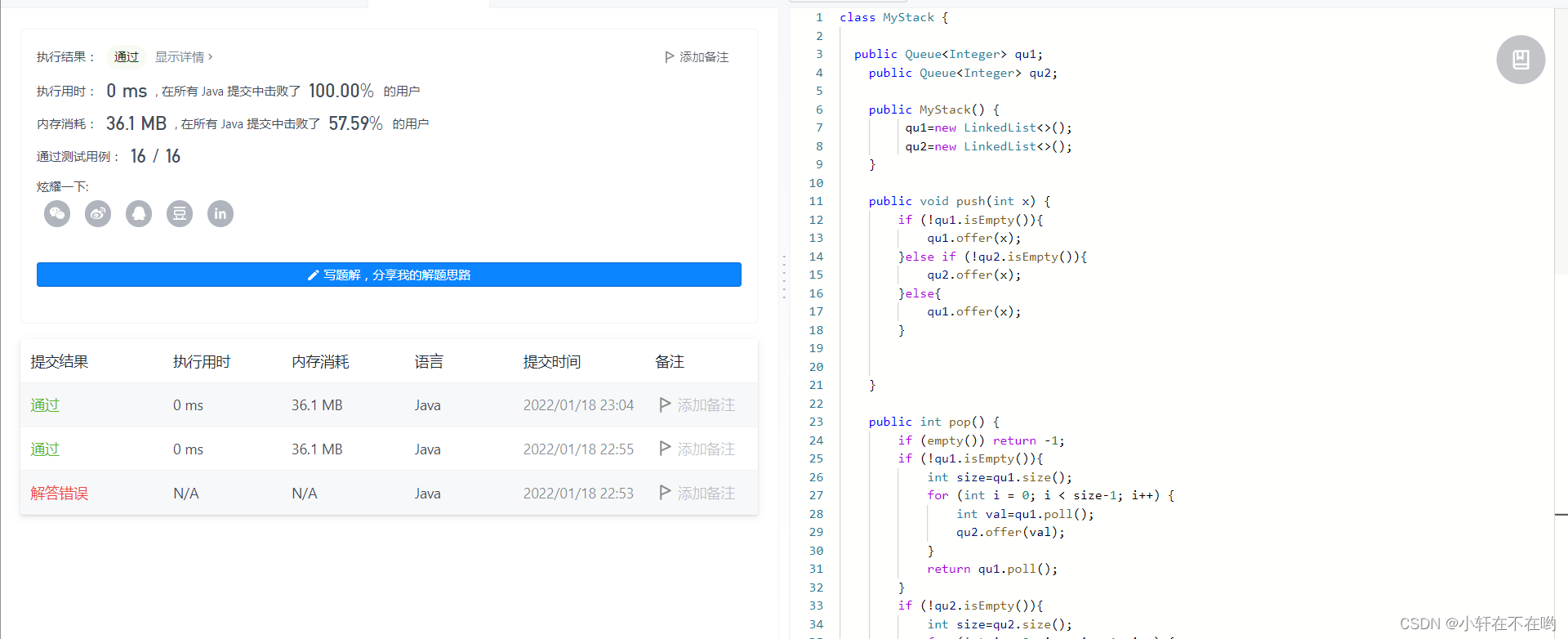Expand 显示详情 details link
1568x639 pixels.
(184, 57)
